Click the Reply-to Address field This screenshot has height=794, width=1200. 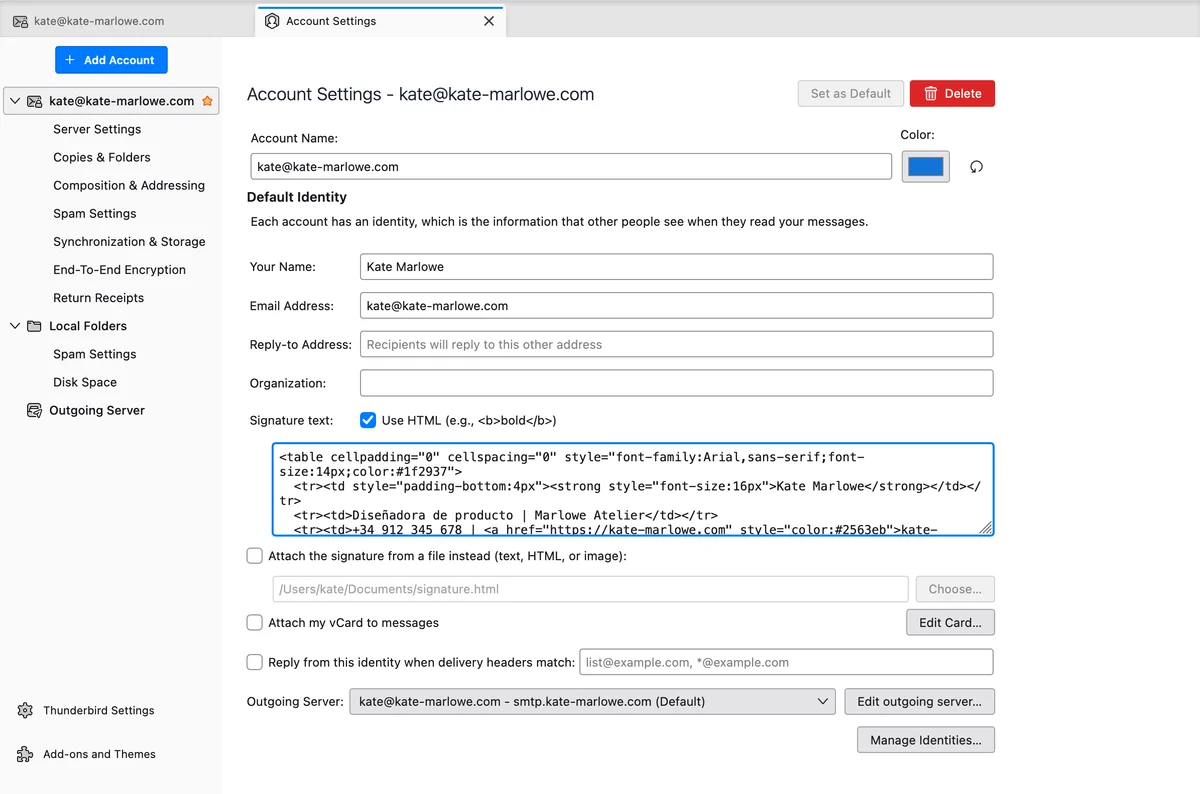click(x=676, y=344)
